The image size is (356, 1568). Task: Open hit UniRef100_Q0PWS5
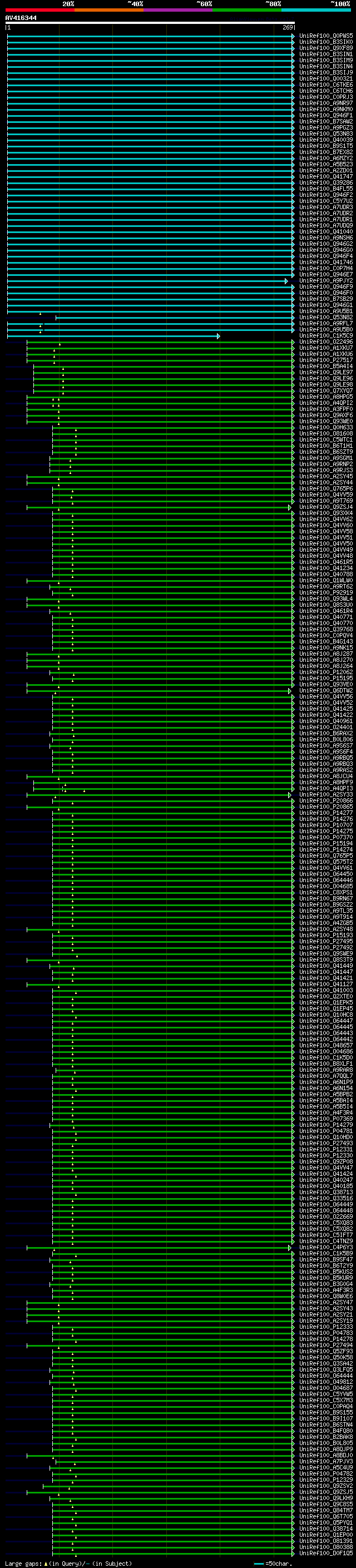(x=326, y=36)
